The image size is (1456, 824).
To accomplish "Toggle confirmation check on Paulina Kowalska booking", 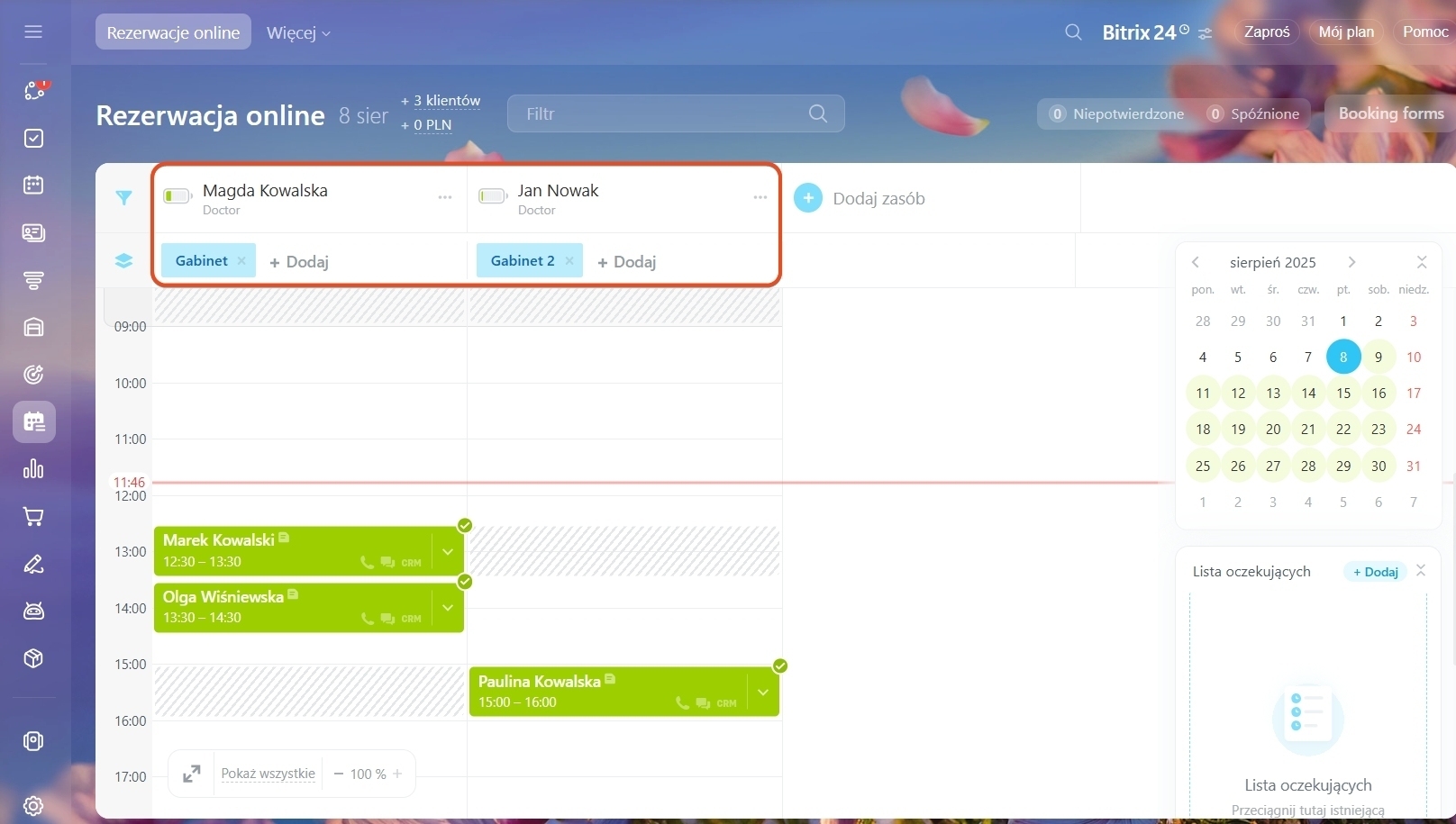I will point(780,666).
